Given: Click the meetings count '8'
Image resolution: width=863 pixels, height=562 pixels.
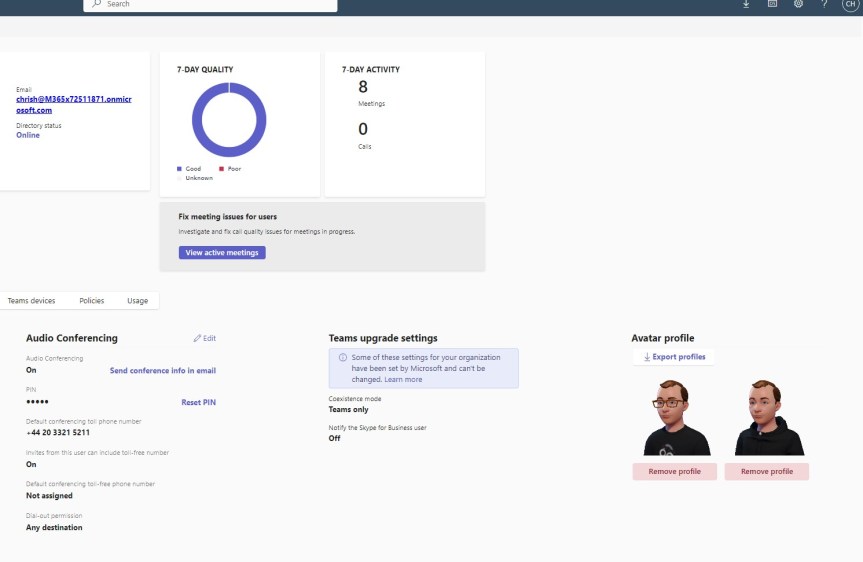Looking at the screenshot, I should pos(363,86).
